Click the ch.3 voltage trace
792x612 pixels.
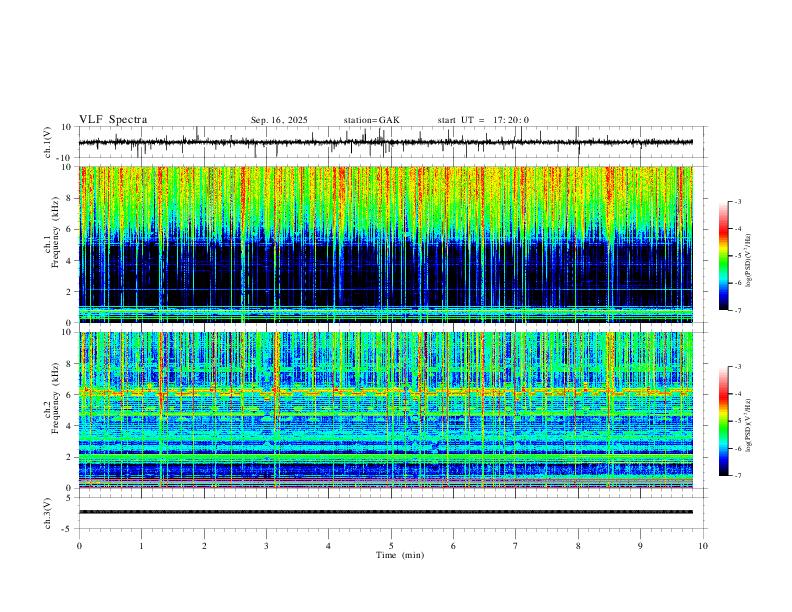tap(386, 512)
